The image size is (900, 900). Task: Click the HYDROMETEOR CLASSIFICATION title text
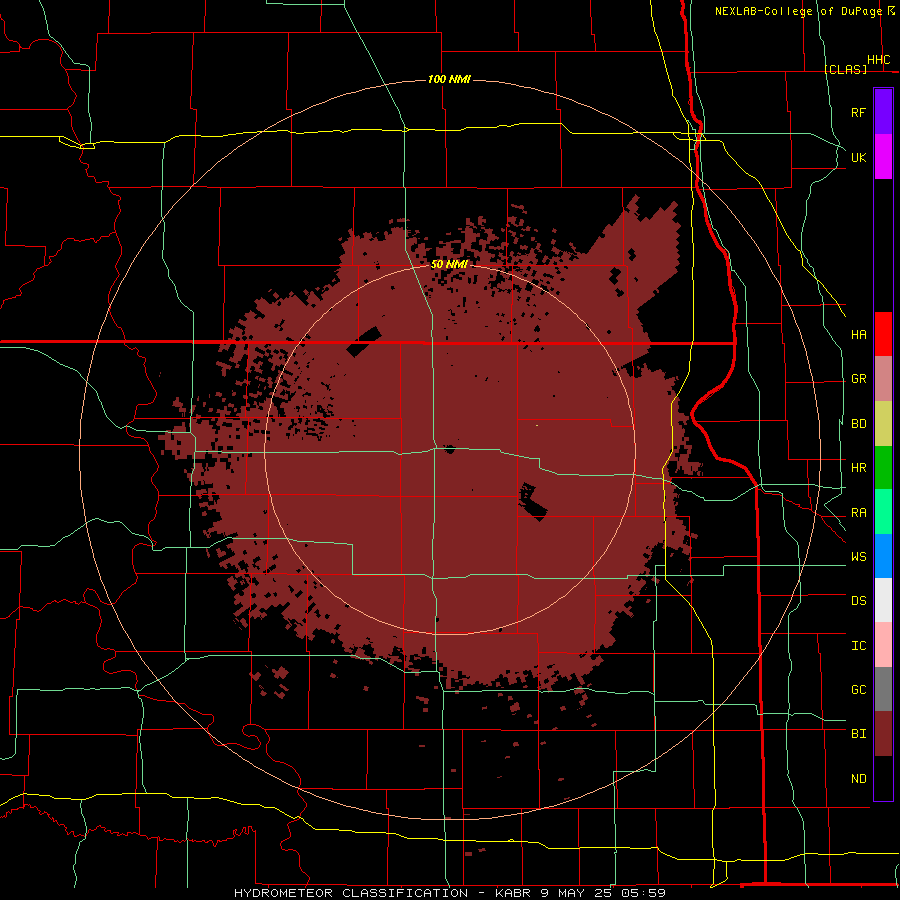coord(351,893)
